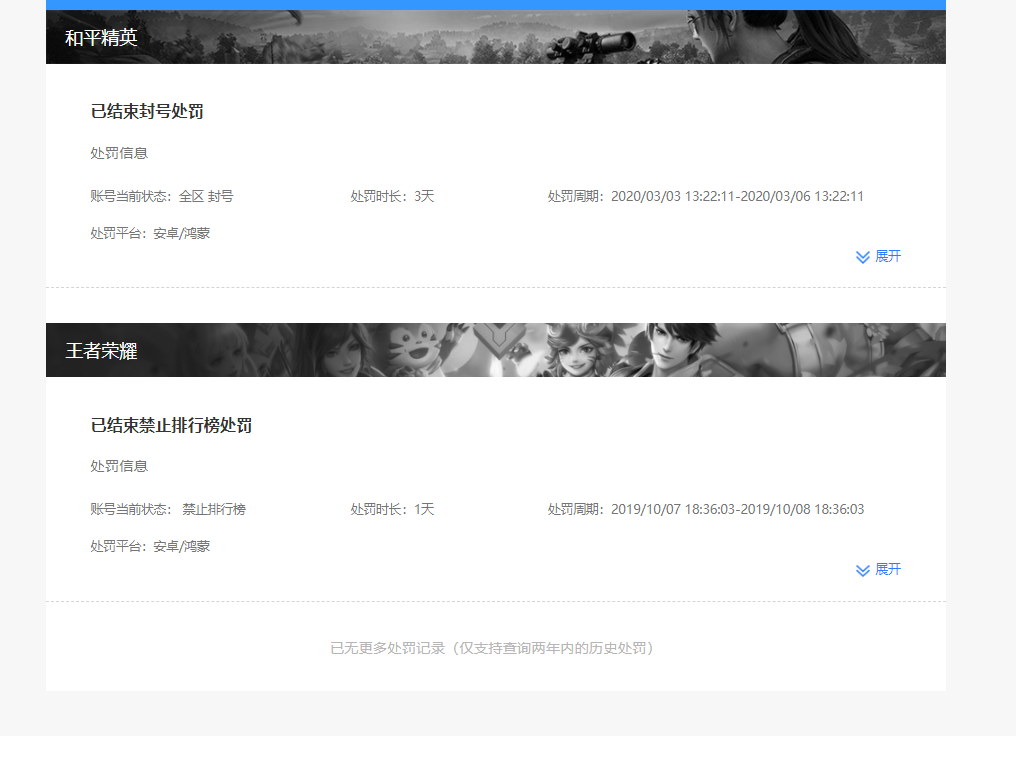Click the 处罚时长: 1天 value

point(393,509)
